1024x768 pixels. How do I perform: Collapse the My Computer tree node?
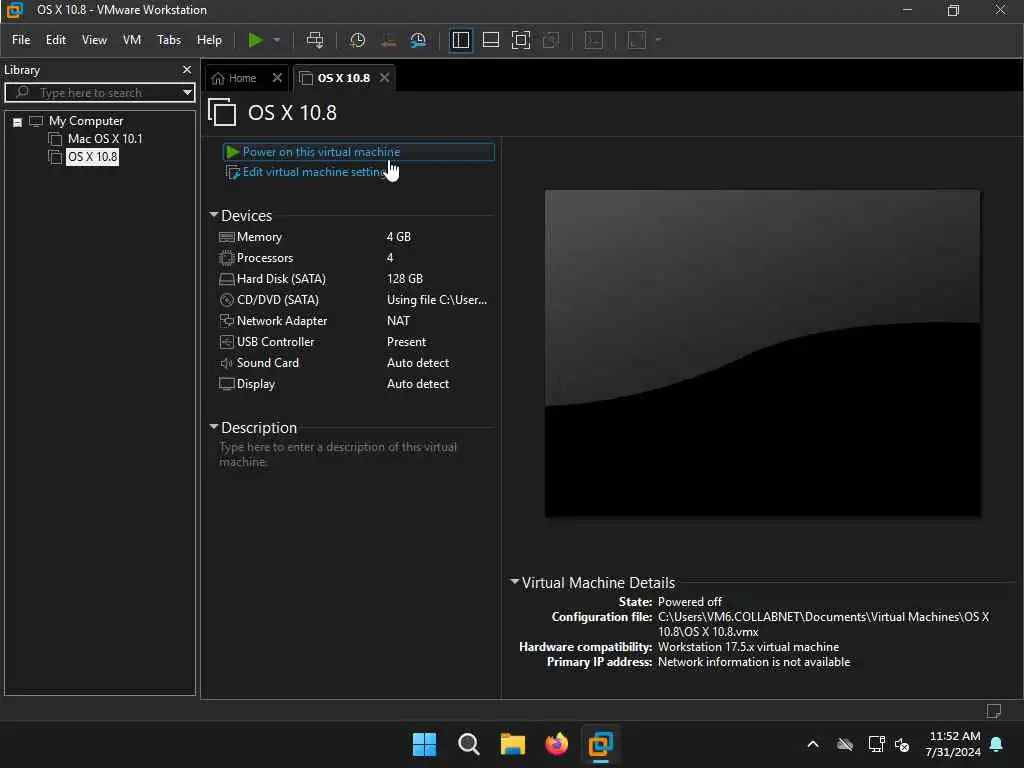pos(18,122)
